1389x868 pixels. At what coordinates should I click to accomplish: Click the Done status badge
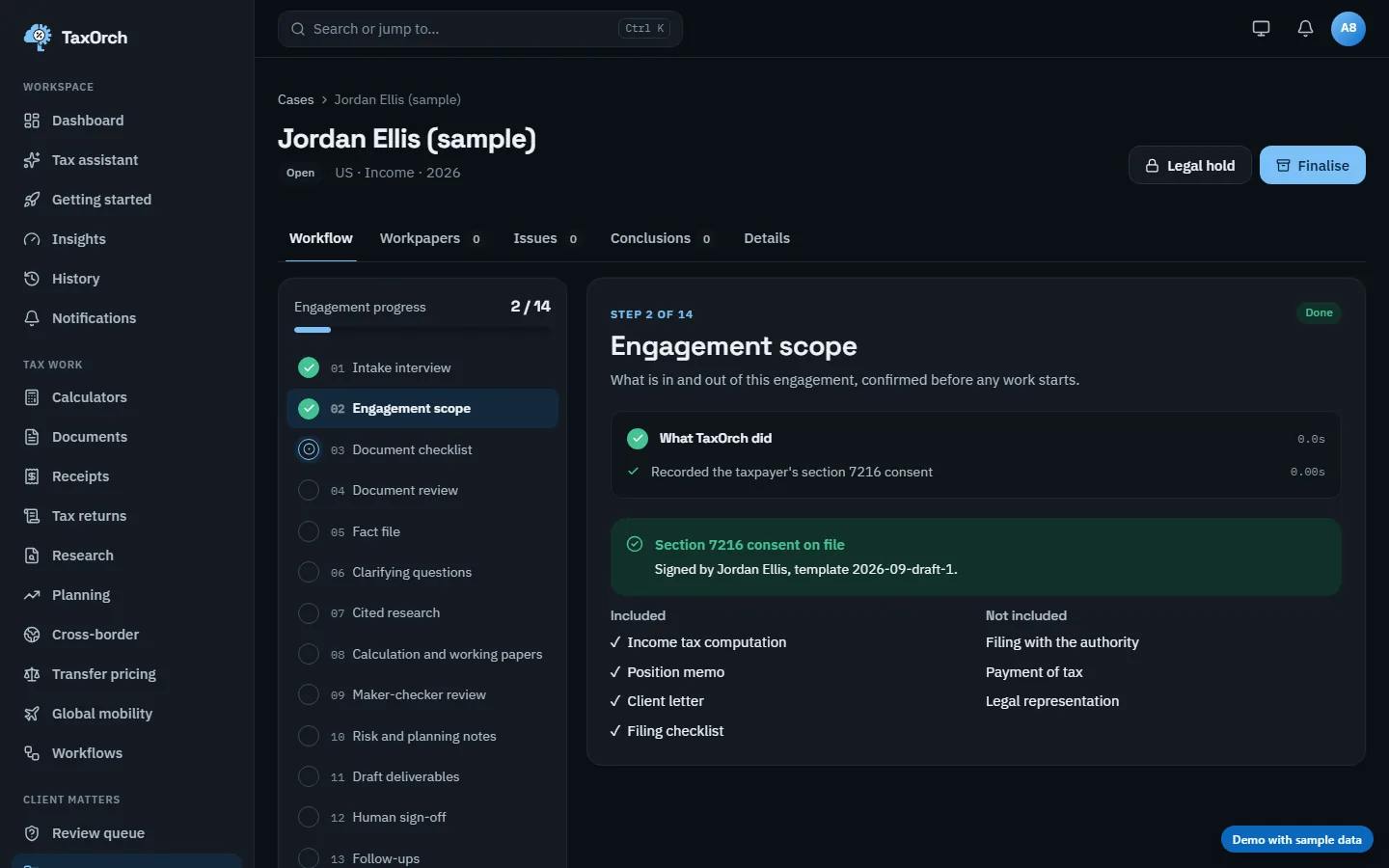point(1319,312)
